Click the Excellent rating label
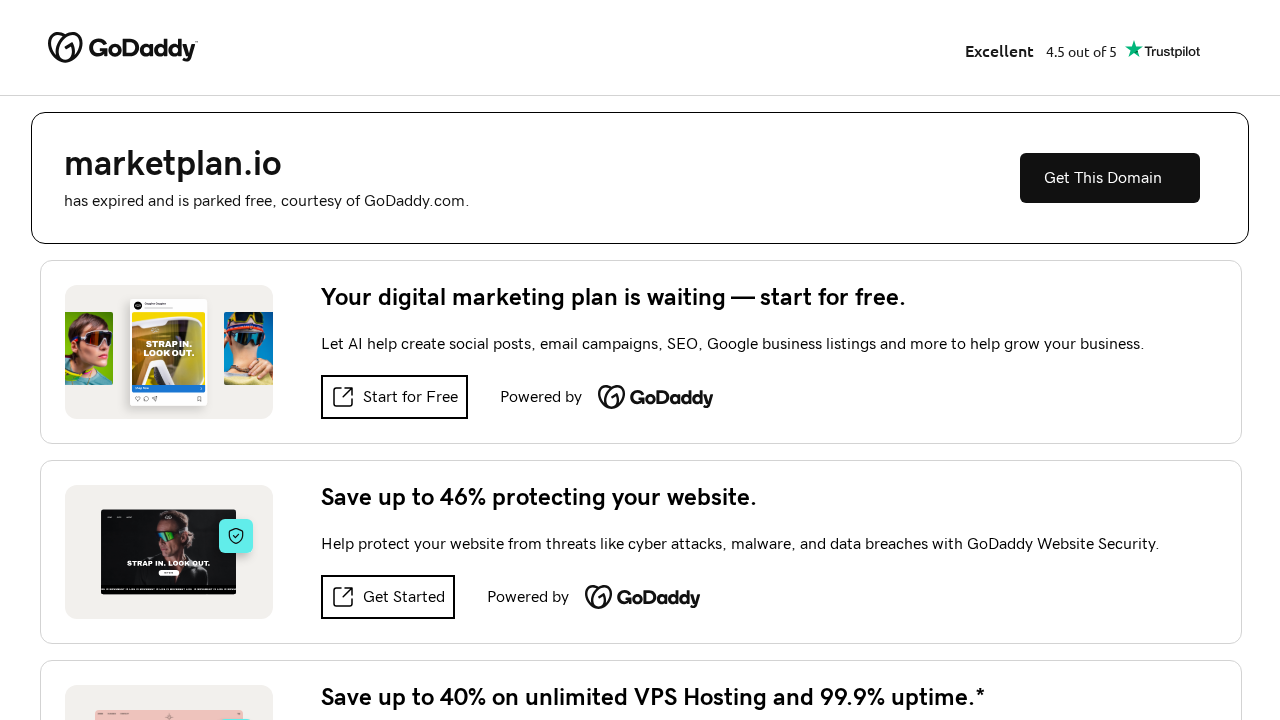The height and width of the screenshot is (720, 1280). point(999,50)
